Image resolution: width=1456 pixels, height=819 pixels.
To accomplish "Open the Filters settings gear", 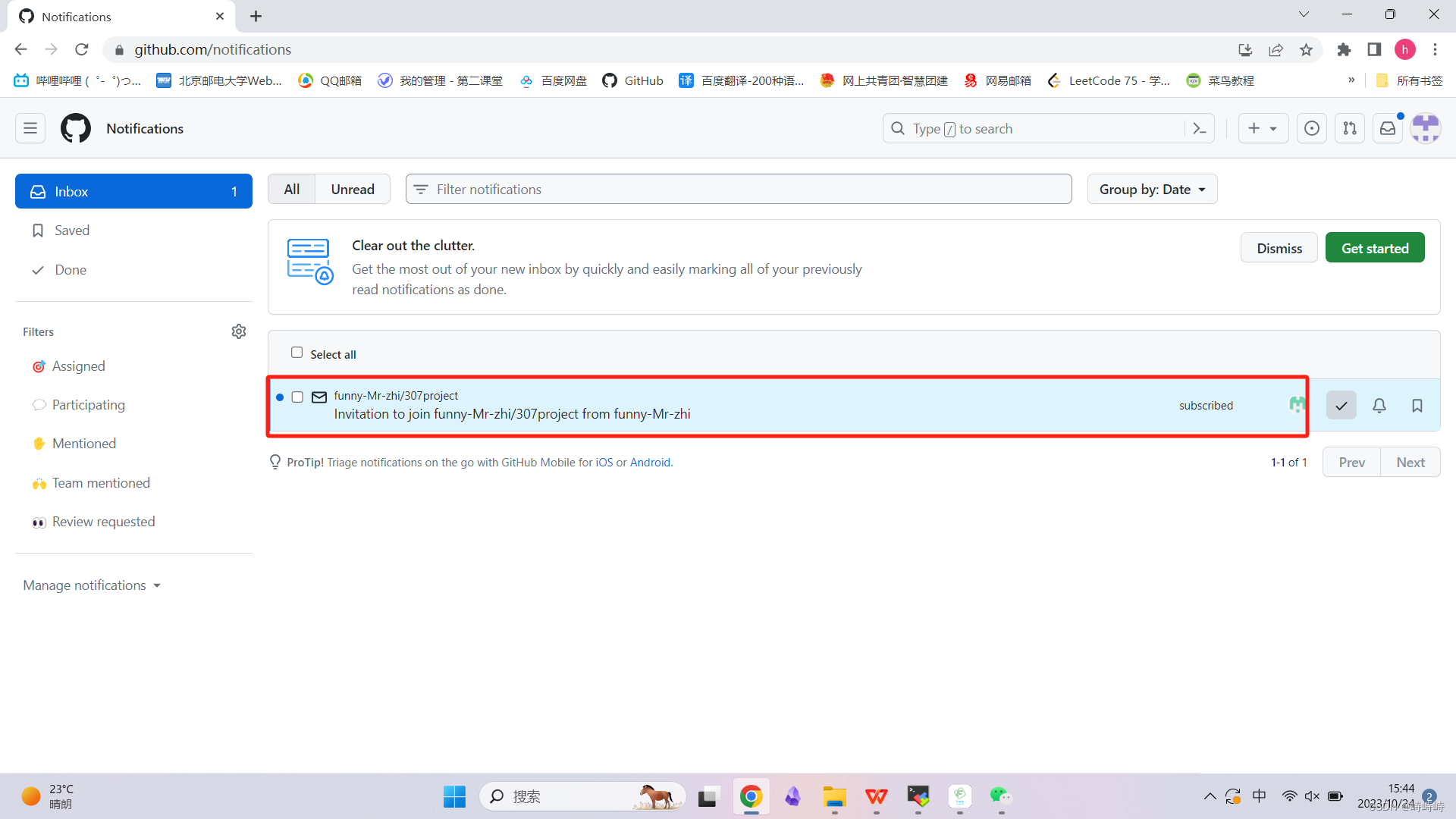I will (239, 331).
